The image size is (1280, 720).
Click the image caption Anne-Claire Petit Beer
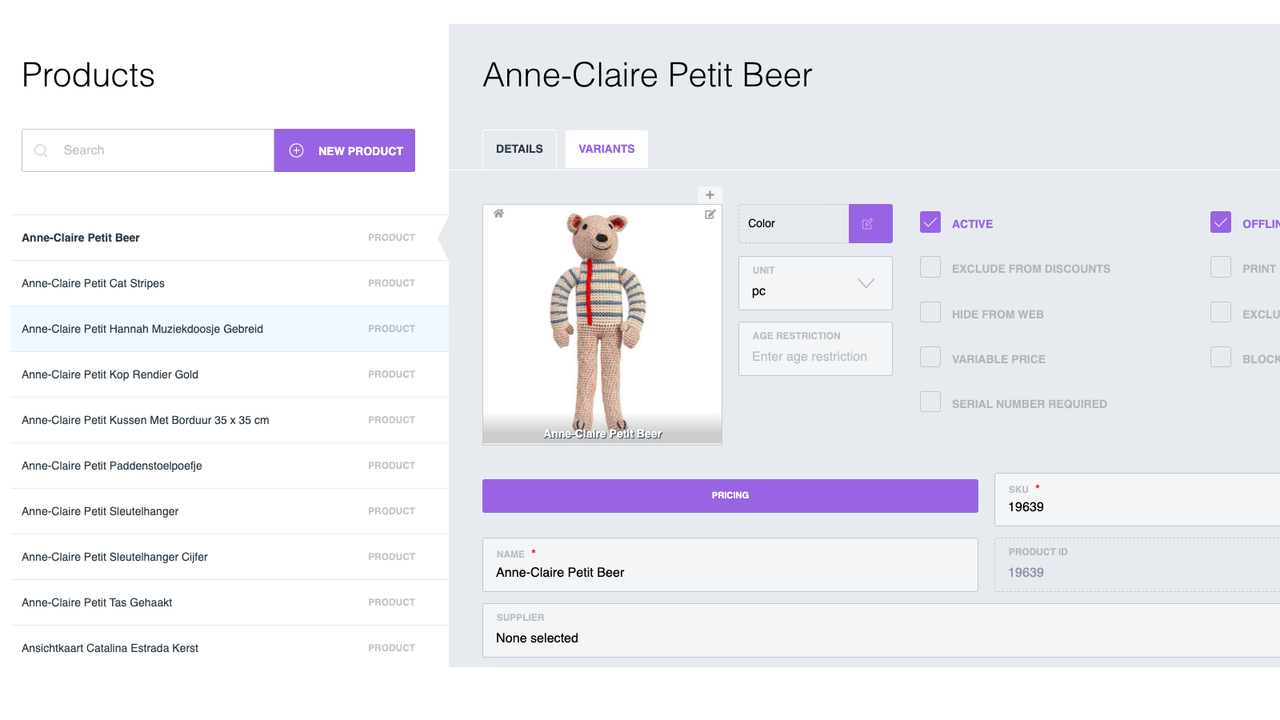tap(602, 434)
